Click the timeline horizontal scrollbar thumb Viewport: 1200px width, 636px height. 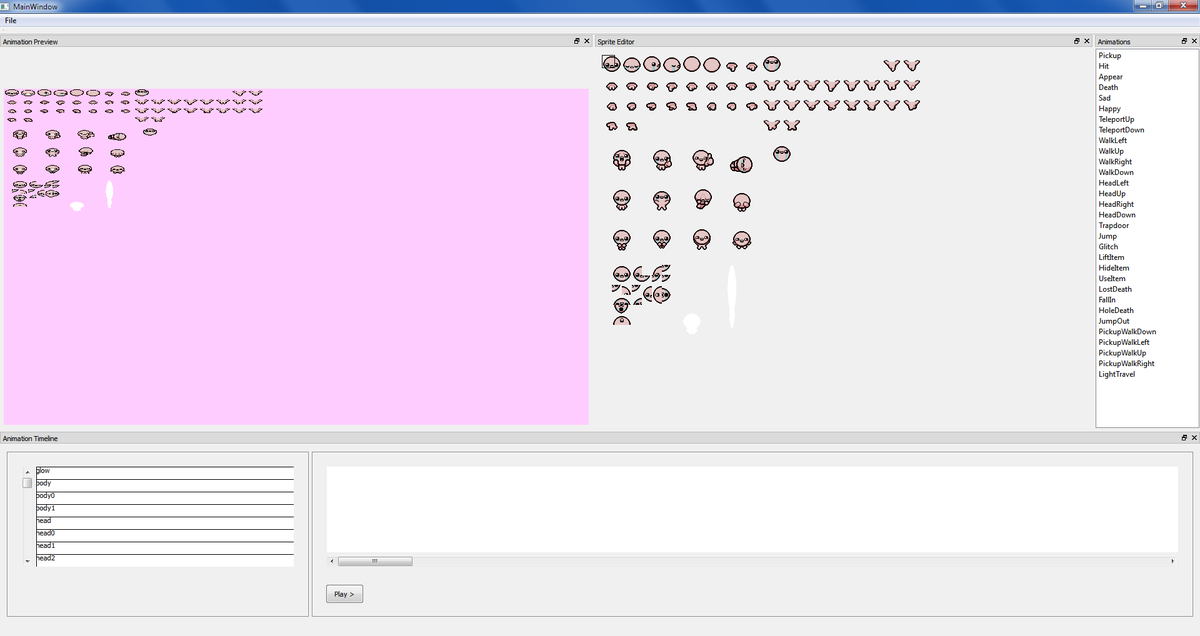tap(375, 561)
